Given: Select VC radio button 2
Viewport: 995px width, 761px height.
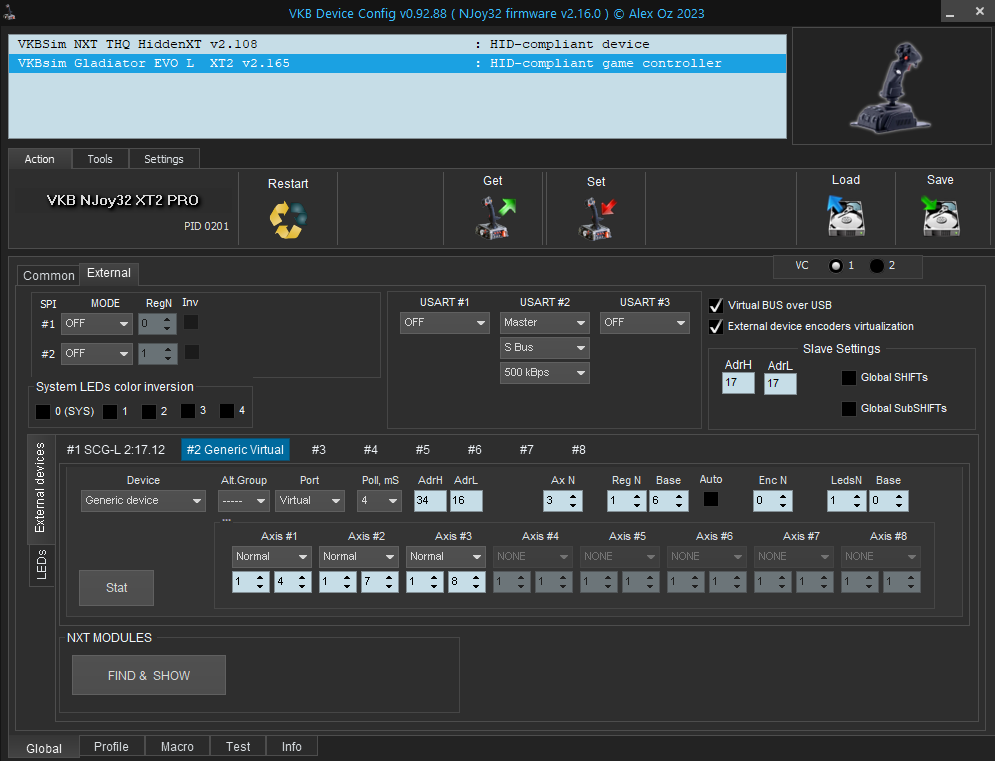Looking at the screenshot, I should click(877, 266).
